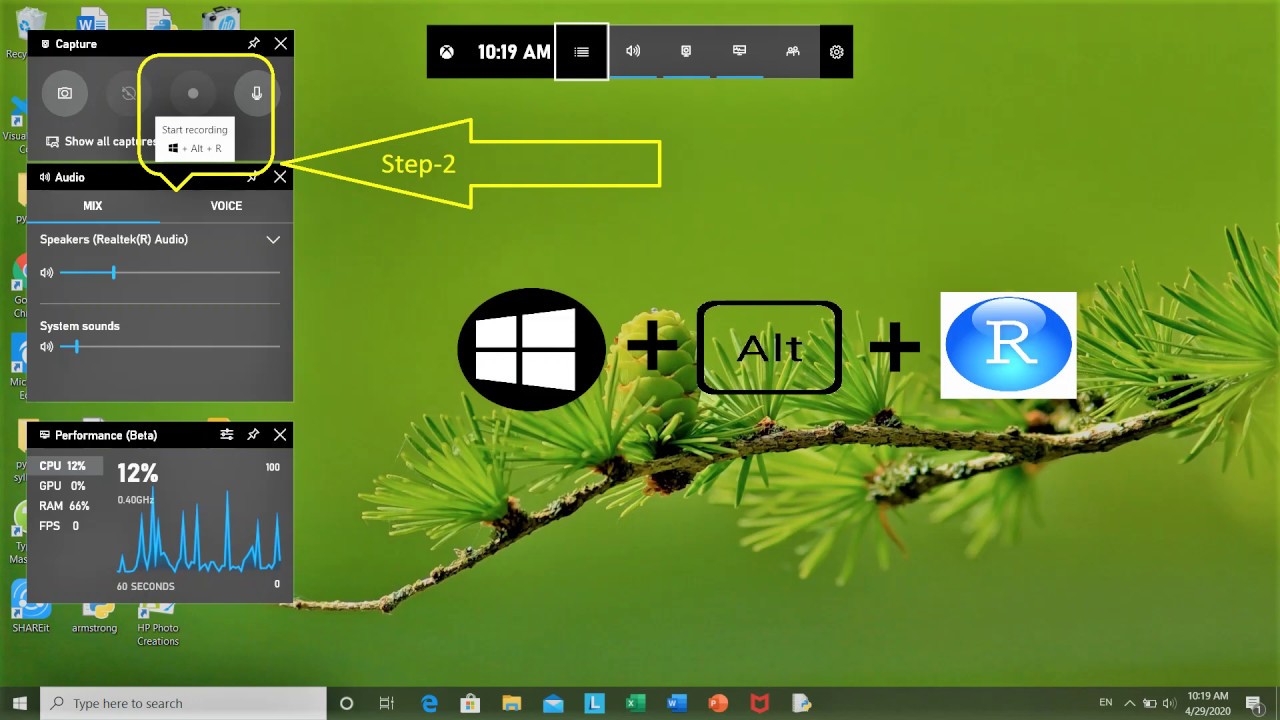Switch to the VOICE tab in Audio
The width and height of the screenshot is (1280, 720).
(226, 206)
